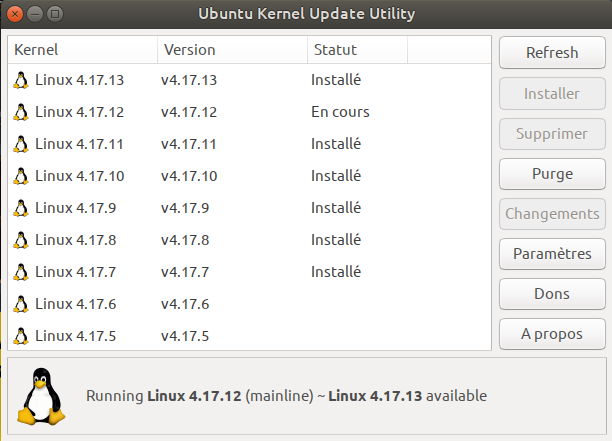
Task: Select the Linux 4.17.12 row name
Action: tap(80, 112)
